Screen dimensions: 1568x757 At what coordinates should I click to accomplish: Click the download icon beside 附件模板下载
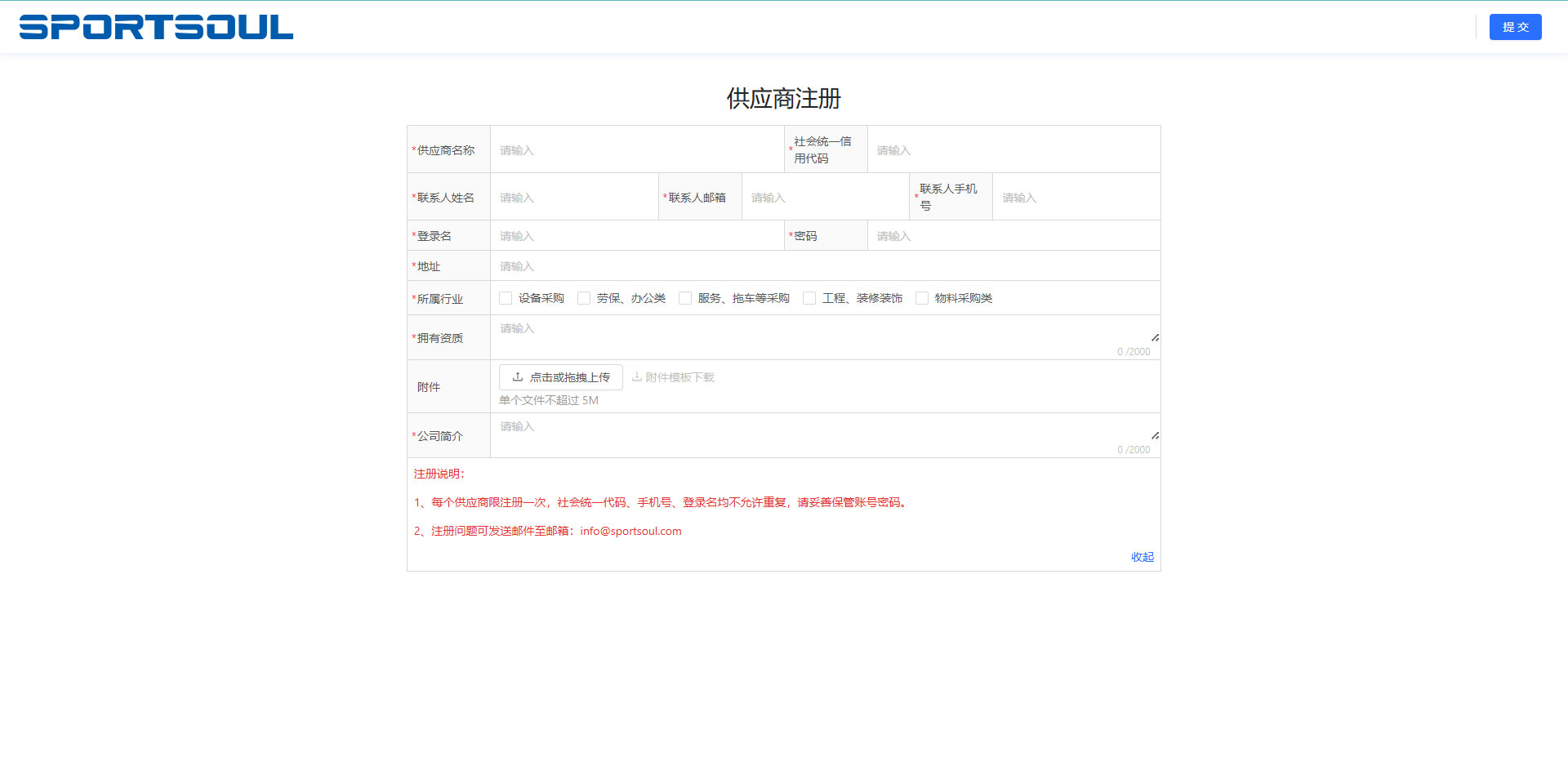[x=637, y=376]
